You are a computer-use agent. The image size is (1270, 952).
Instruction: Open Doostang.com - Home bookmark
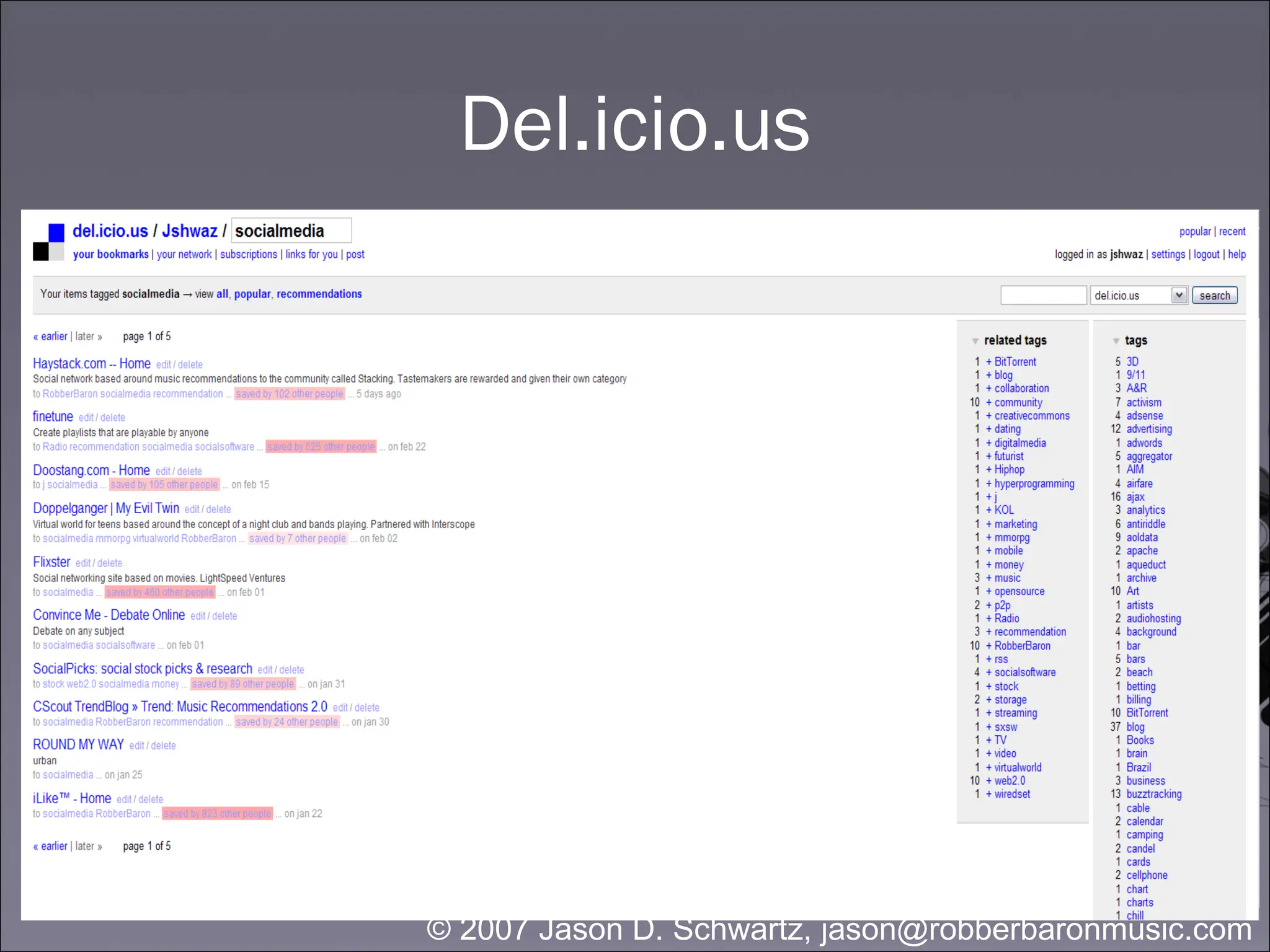click(91, 470)
